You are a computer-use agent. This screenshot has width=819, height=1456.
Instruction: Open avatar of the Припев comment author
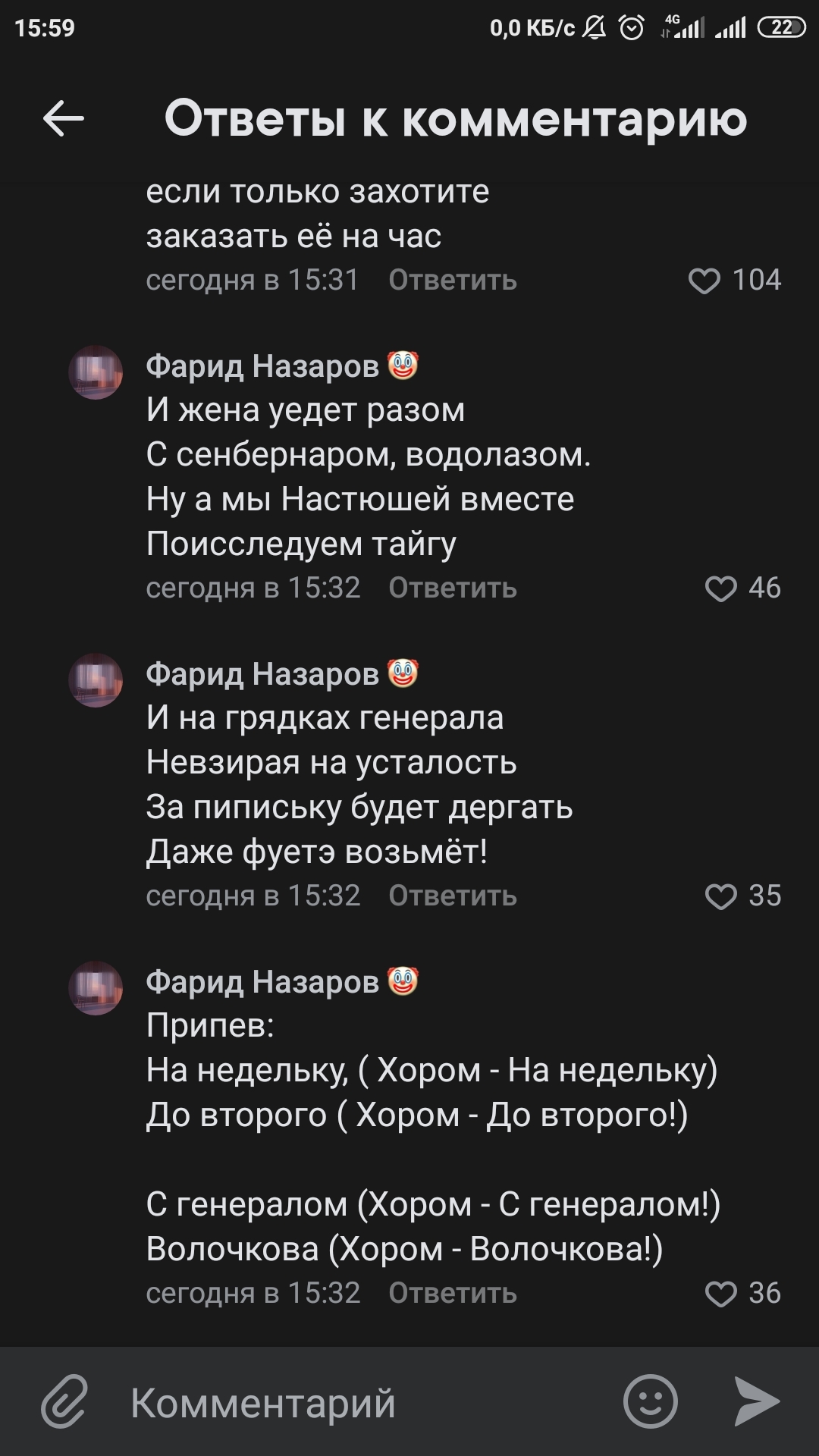(96, 988)
